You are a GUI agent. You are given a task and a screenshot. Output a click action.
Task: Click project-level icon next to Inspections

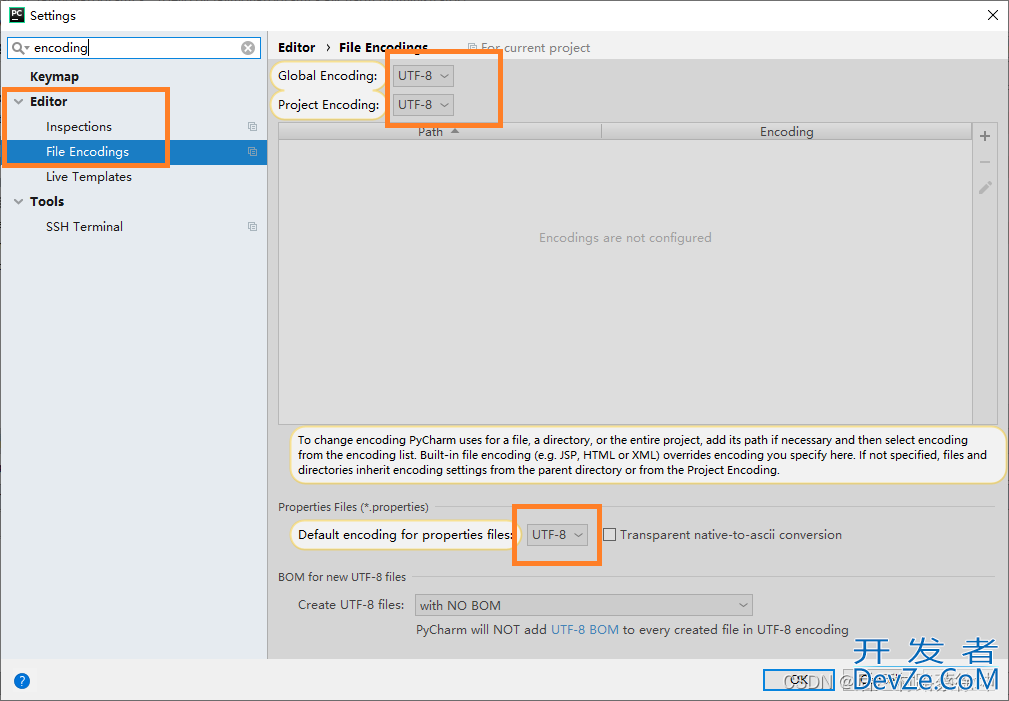coord(252,127)
